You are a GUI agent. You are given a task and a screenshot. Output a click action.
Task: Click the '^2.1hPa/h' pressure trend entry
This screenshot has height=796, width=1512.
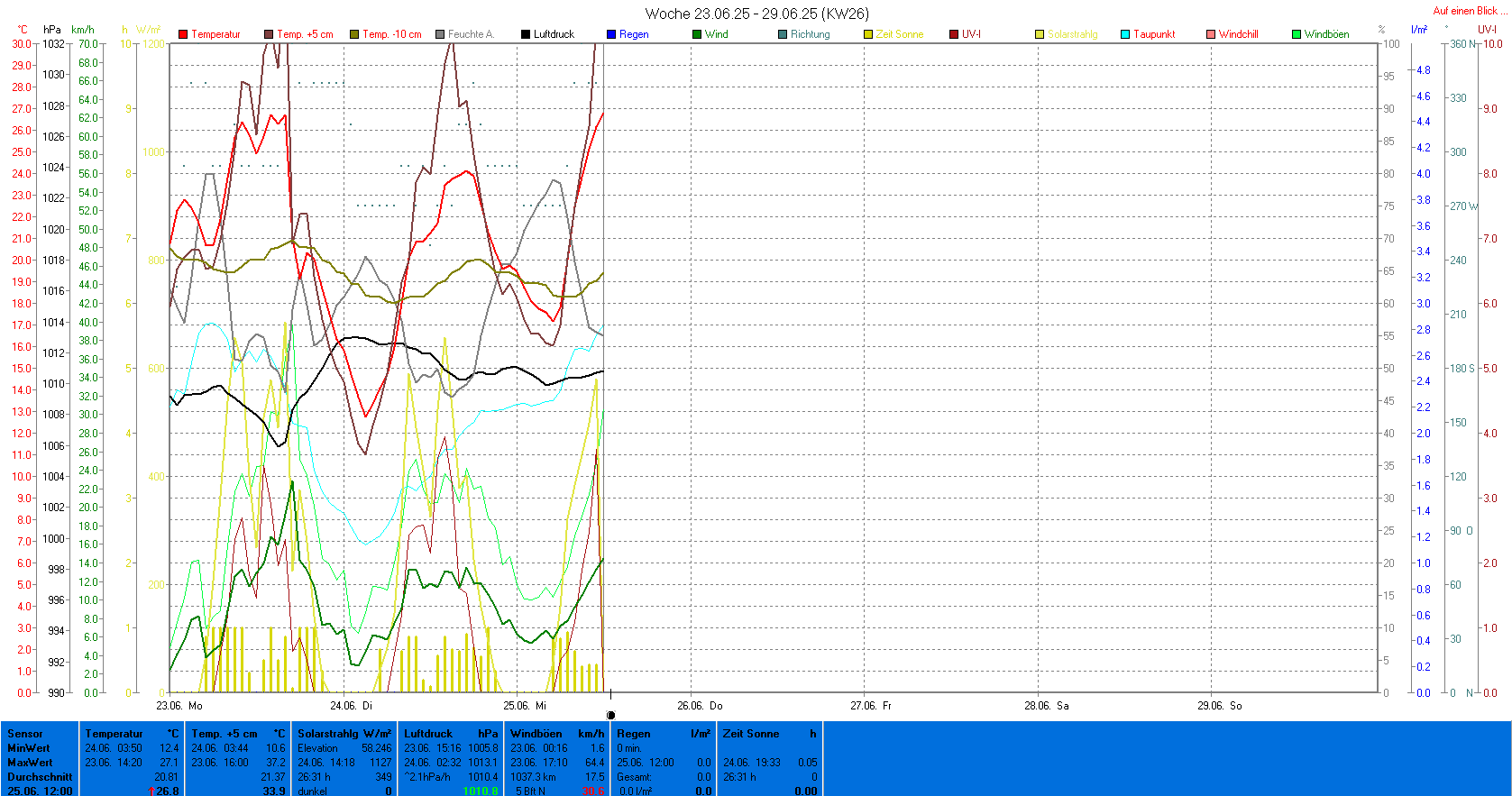(x=427, y=777)
